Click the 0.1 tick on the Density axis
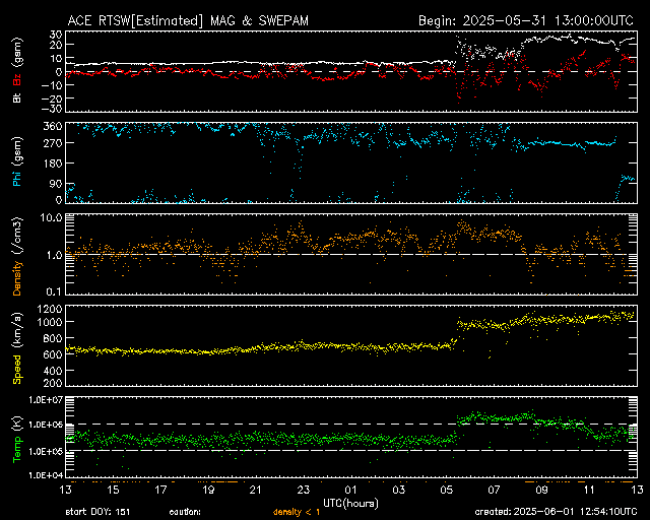The width and height of the screenshot is (650, 520). [54, 292]
